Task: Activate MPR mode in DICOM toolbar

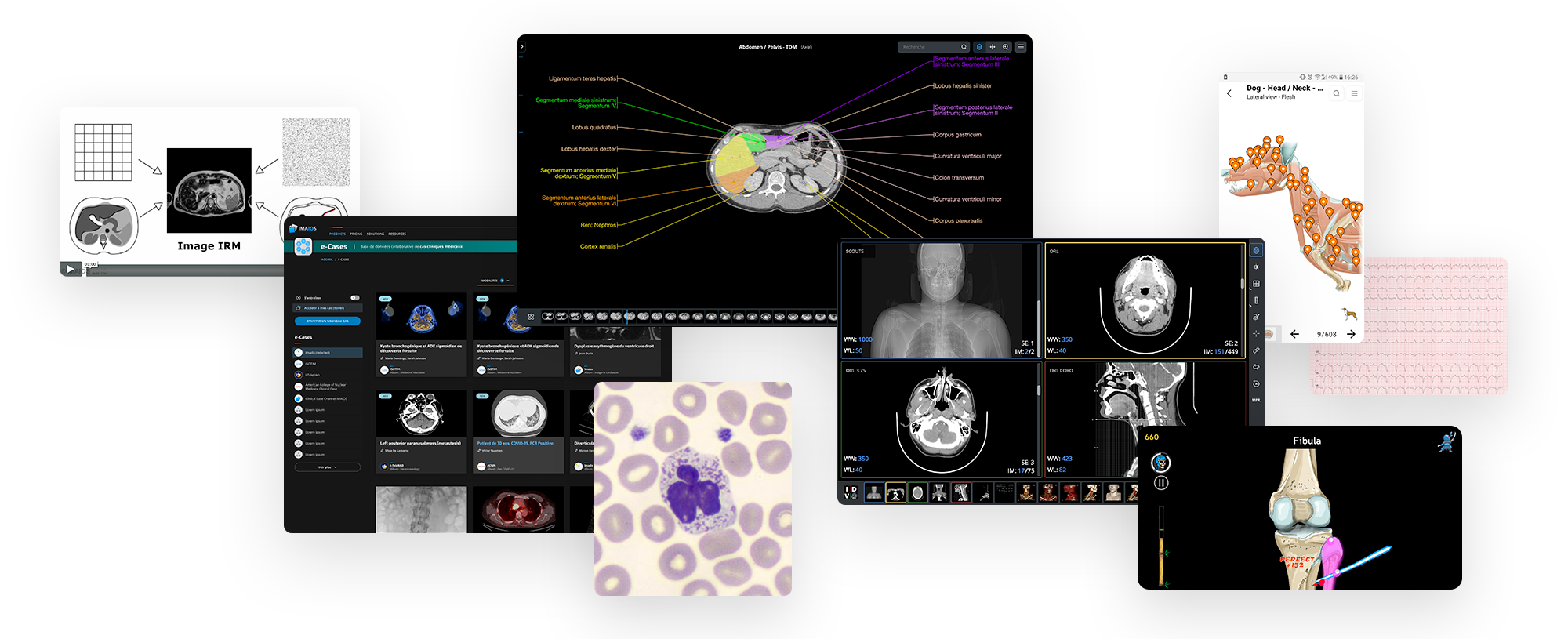Action: 1256,400
